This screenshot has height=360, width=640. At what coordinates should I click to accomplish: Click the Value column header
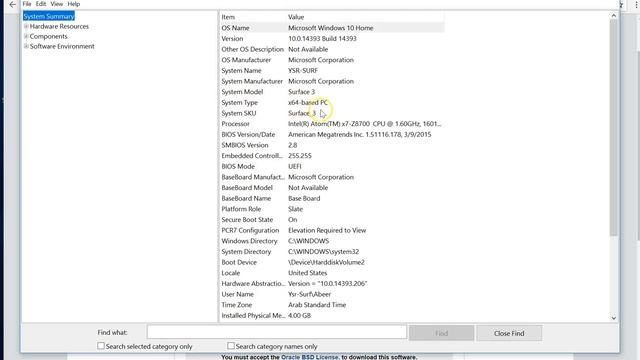(365, 17)
